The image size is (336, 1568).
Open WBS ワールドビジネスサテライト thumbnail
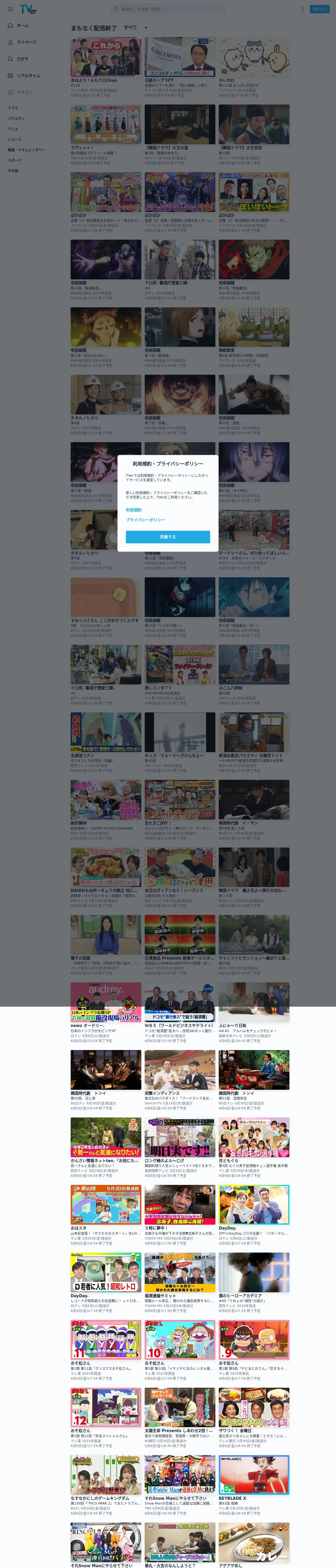point(180,1002)
